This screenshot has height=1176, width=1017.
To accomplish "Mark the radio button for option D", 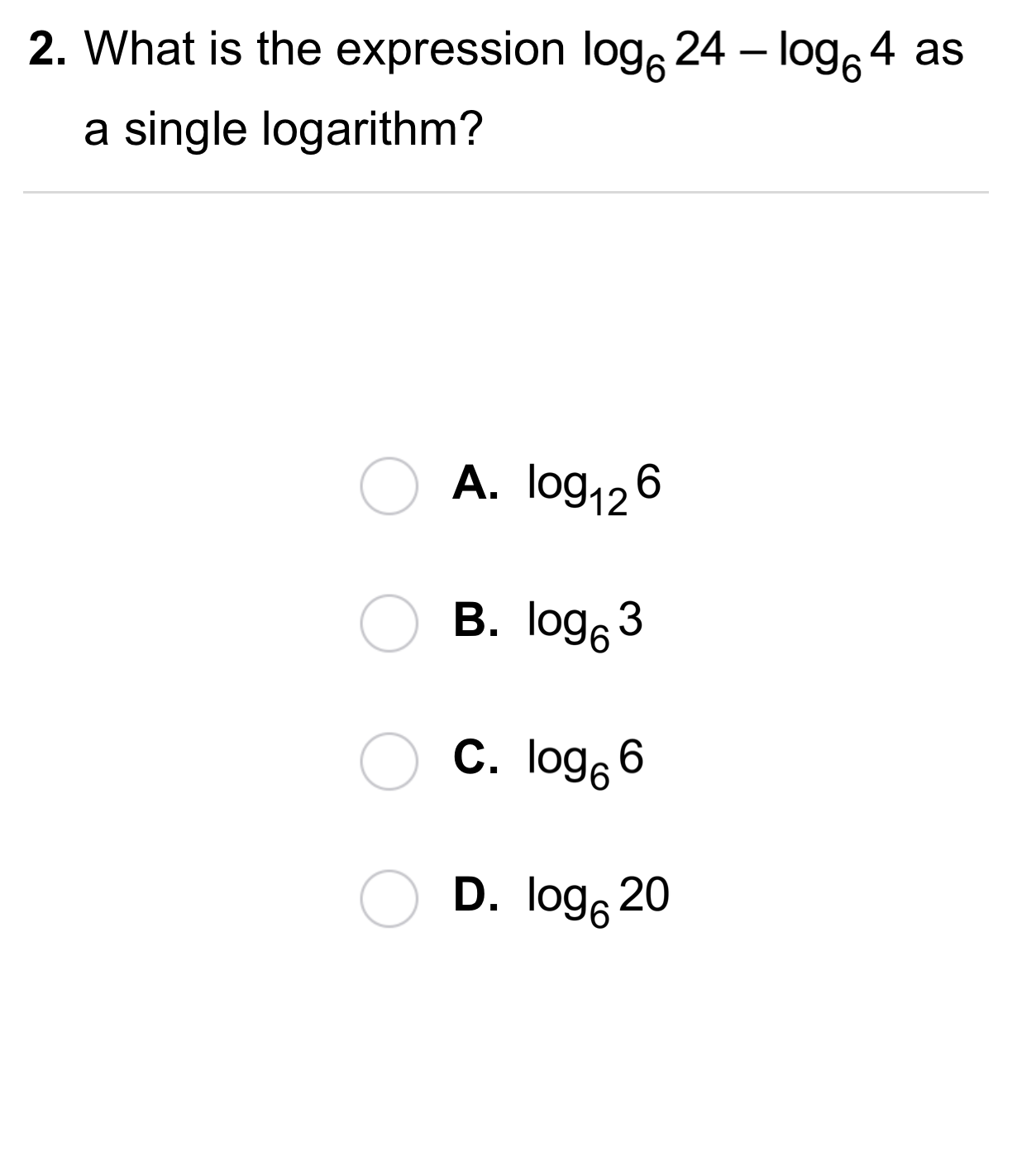I will tap(388, 899).
